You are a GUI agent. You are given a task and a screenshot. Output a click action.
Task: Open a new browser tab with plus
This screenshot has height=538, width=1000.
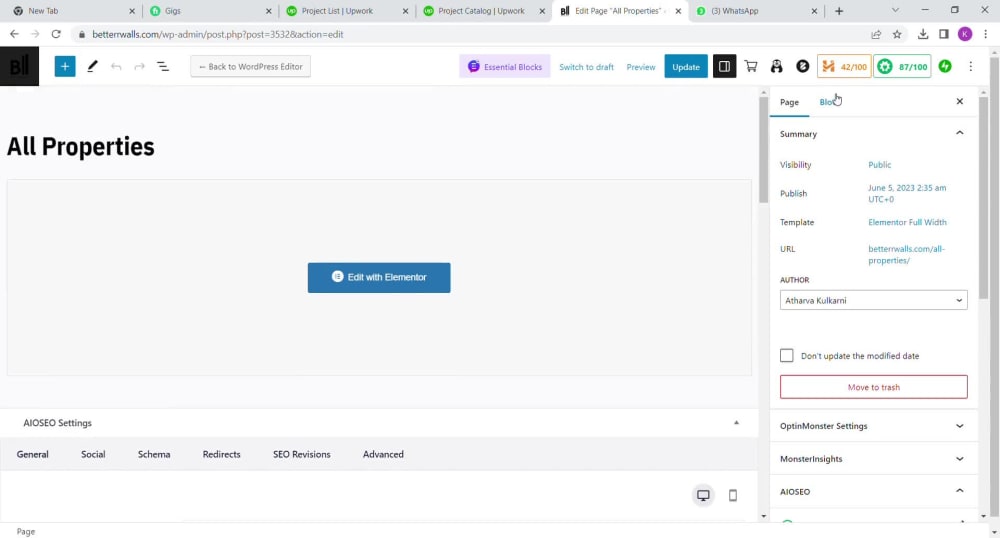tap(839, 11)
